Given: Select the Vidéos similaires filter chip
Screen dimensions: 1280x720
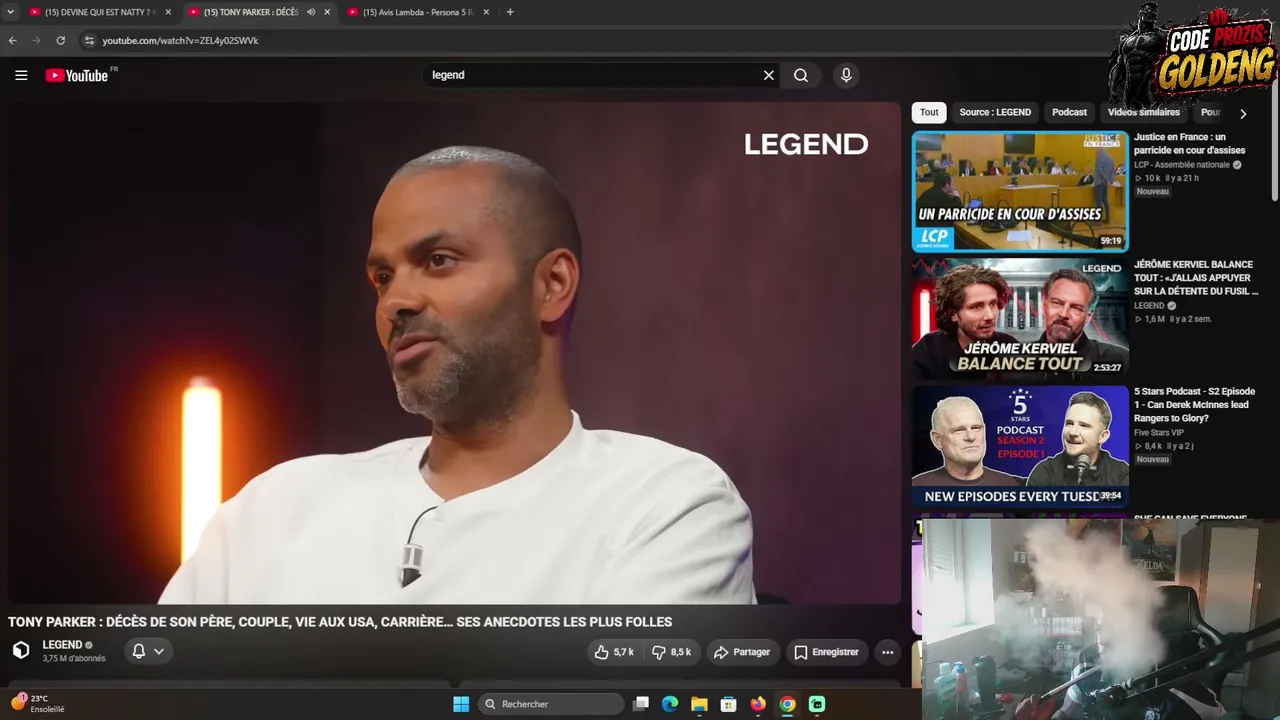Looking at the screenshot, I should click(1144, 112).
